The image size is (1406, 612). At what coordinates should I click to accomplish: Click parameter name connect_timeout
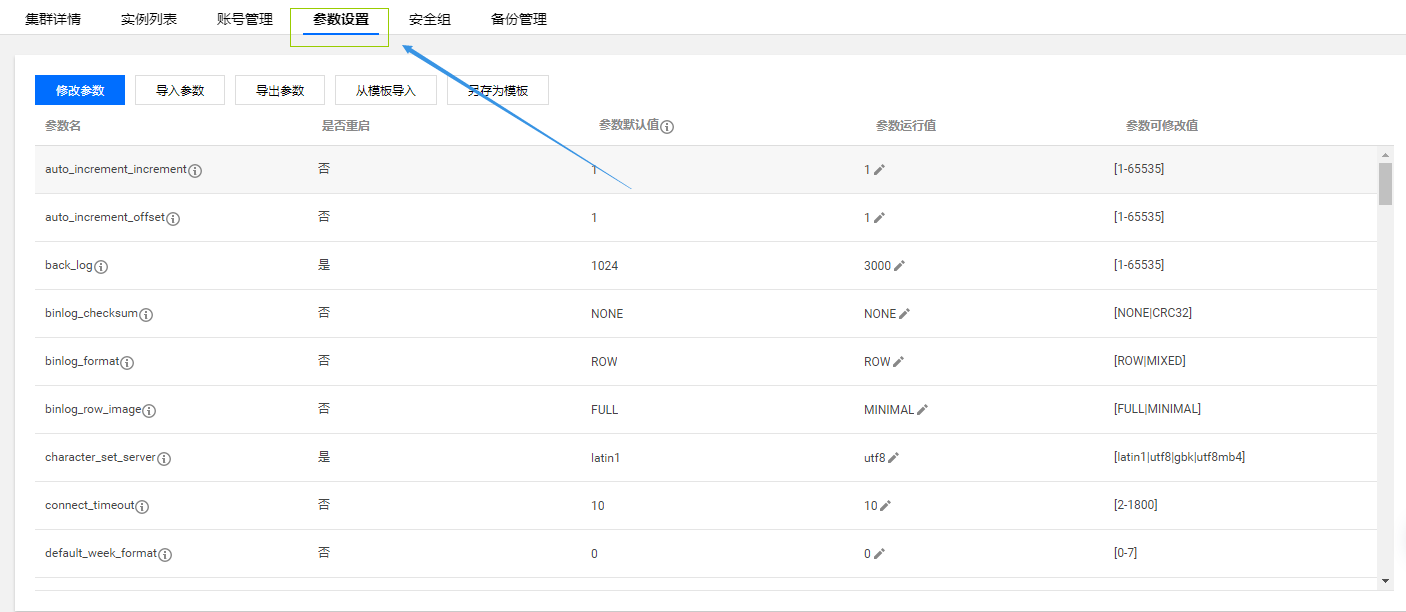[89, 506]
